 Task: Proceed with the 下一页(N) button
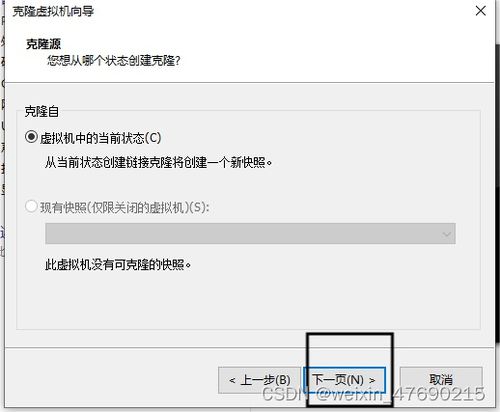click(x=344, y=380)
